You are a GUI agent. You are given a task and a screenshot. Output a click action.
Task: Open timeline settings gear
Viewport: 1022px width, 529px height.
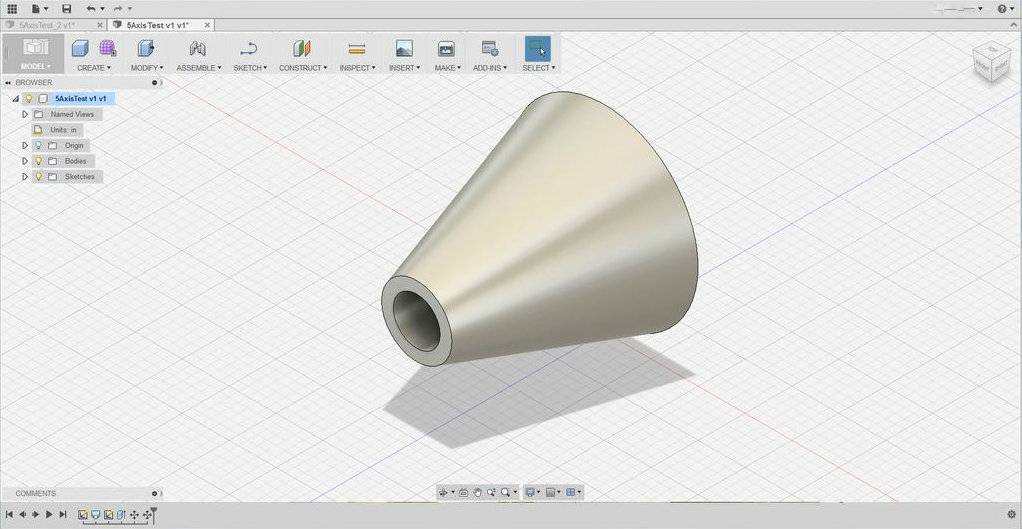pos(1012,515)
